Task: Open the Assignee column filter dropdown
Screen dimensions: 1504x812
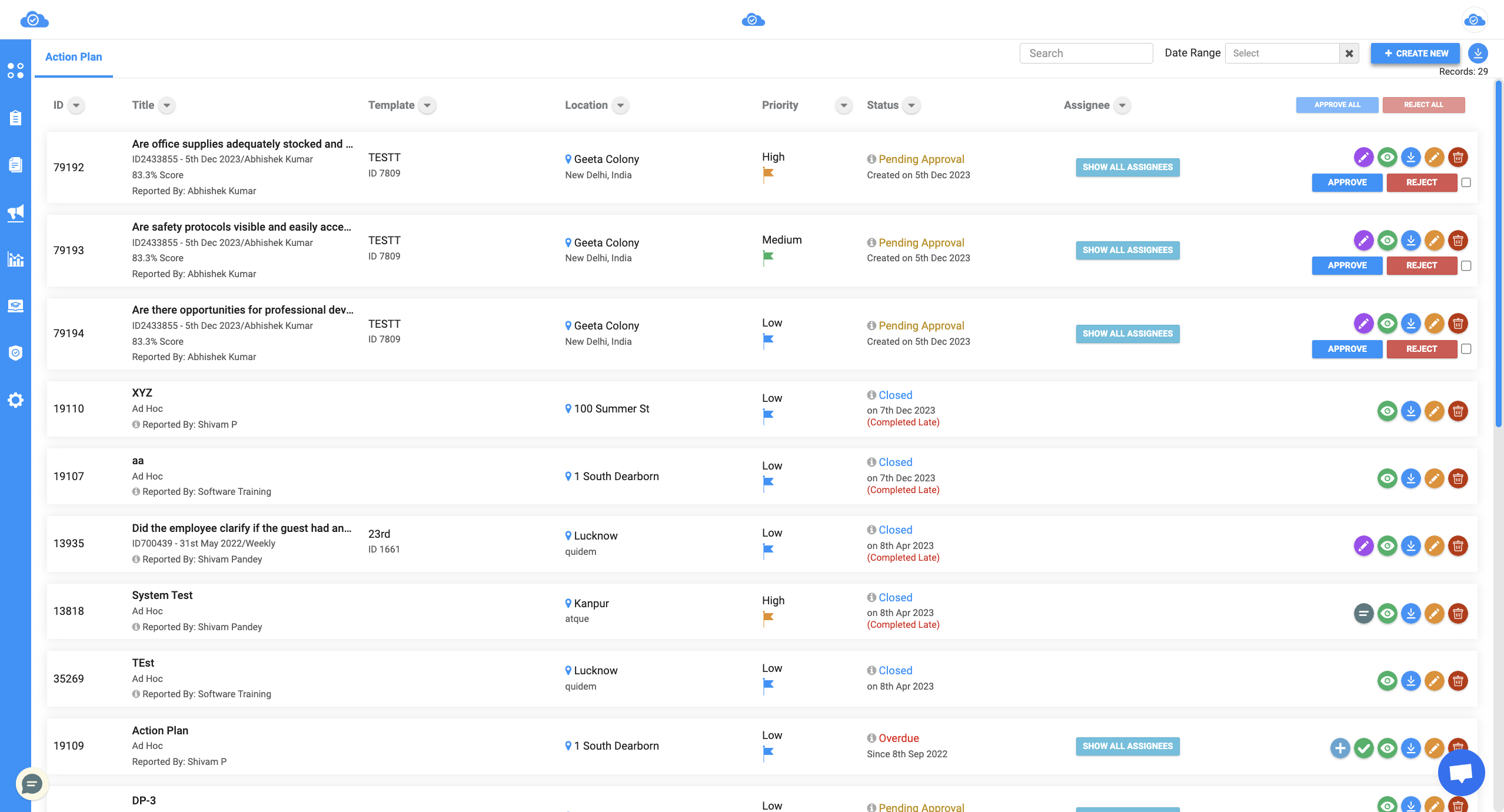Action: click(x=1122, y=105)
